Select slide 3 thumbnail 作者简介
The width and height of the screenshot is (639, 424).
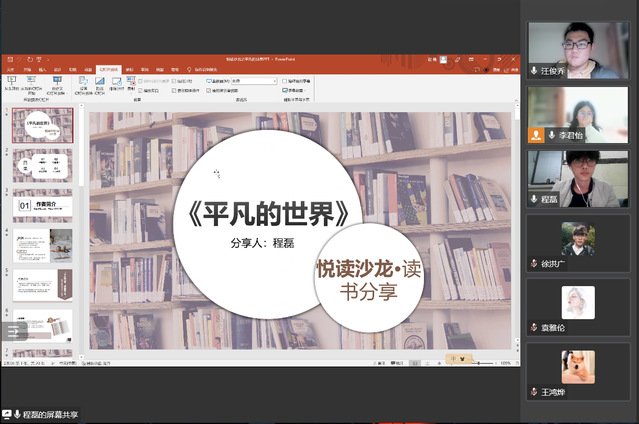[x=42, y=207]
